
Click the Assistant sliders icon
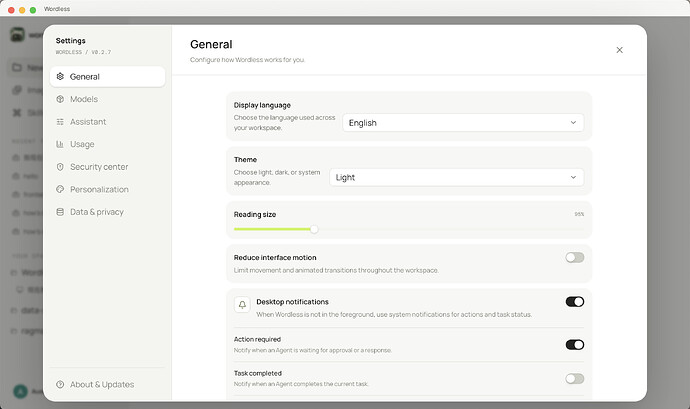click(x=60, y=122)
